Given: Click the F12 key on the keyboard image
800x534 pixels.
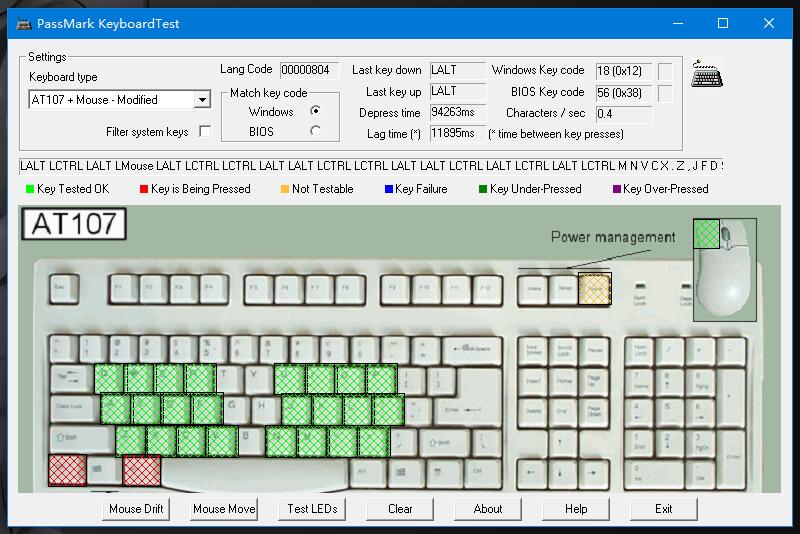Looking at the screenshot, I should coord(486,290).
